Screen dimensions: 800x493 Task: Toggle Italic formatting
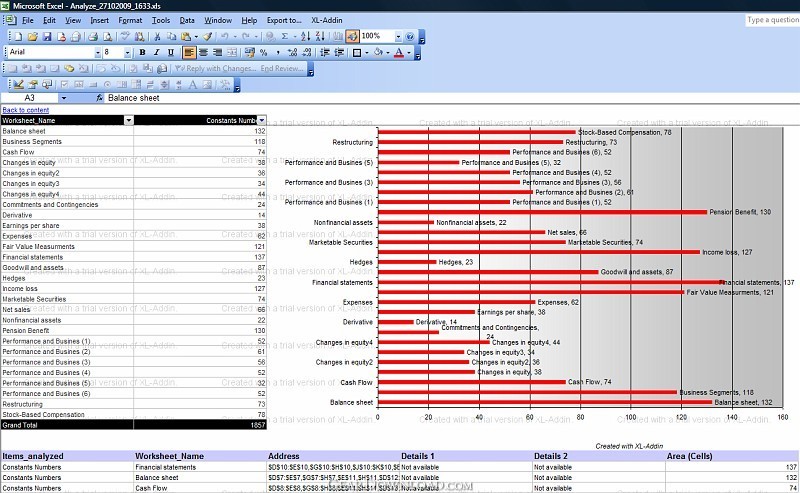coord(156,52)
